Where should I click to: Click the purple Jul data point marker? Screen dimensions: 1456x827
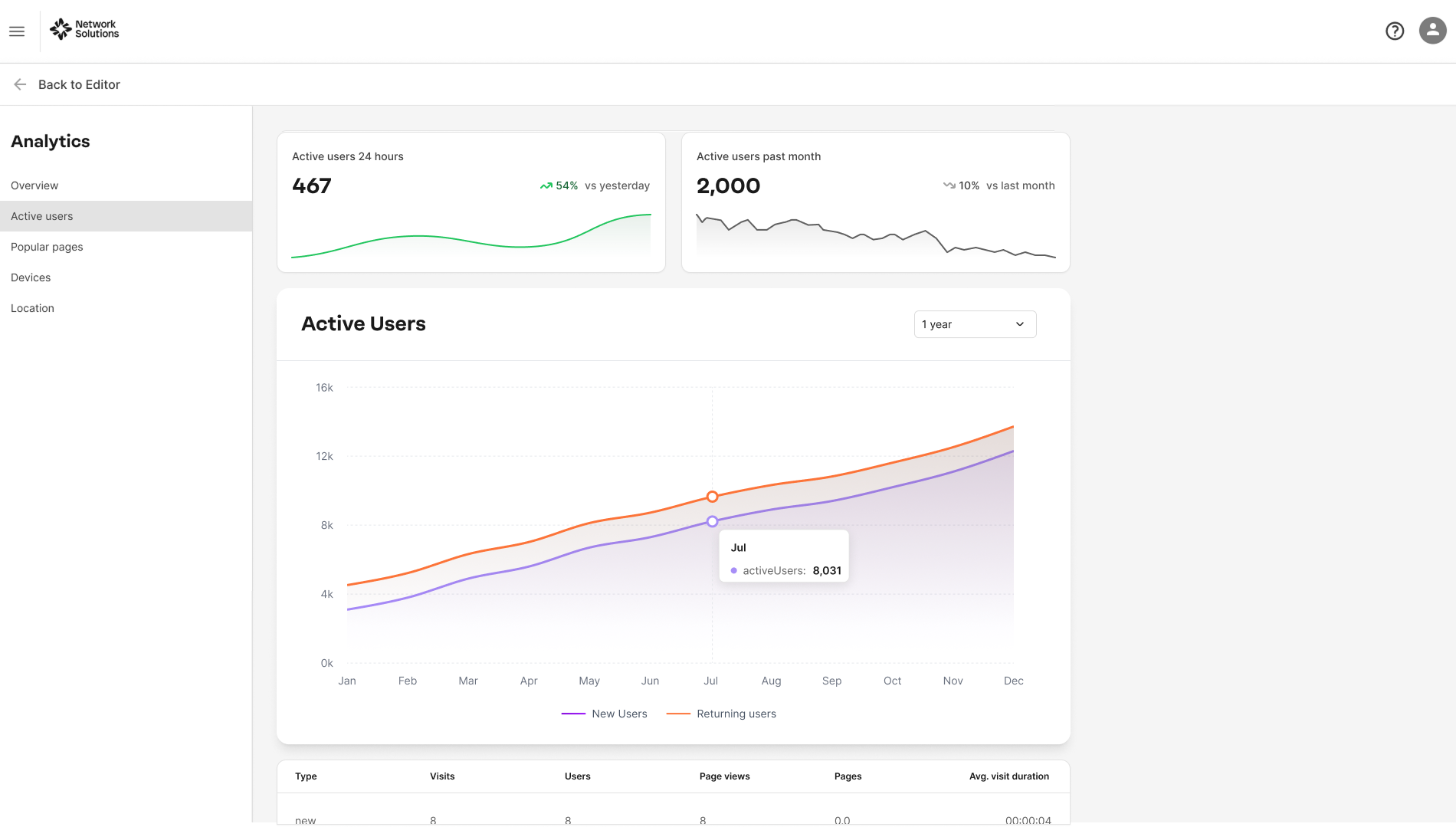coord(712,521)
